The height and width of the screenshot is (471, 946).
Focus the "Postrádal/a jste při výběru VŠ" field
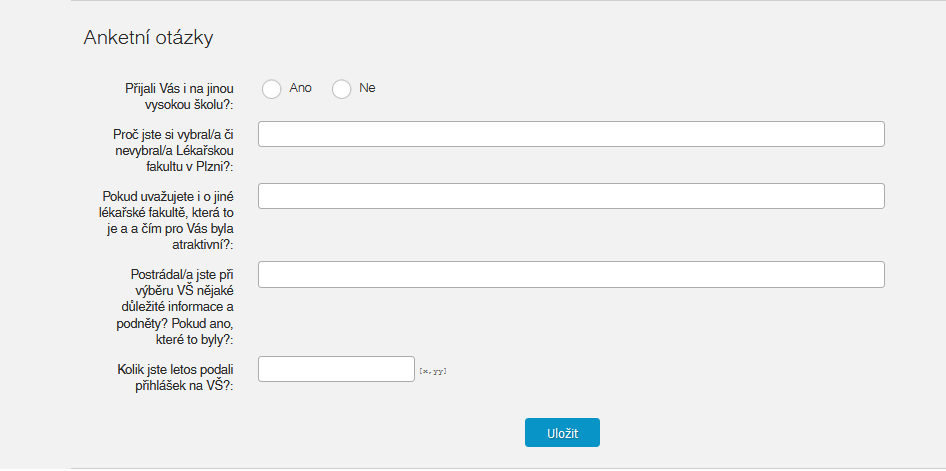point(571,274)
